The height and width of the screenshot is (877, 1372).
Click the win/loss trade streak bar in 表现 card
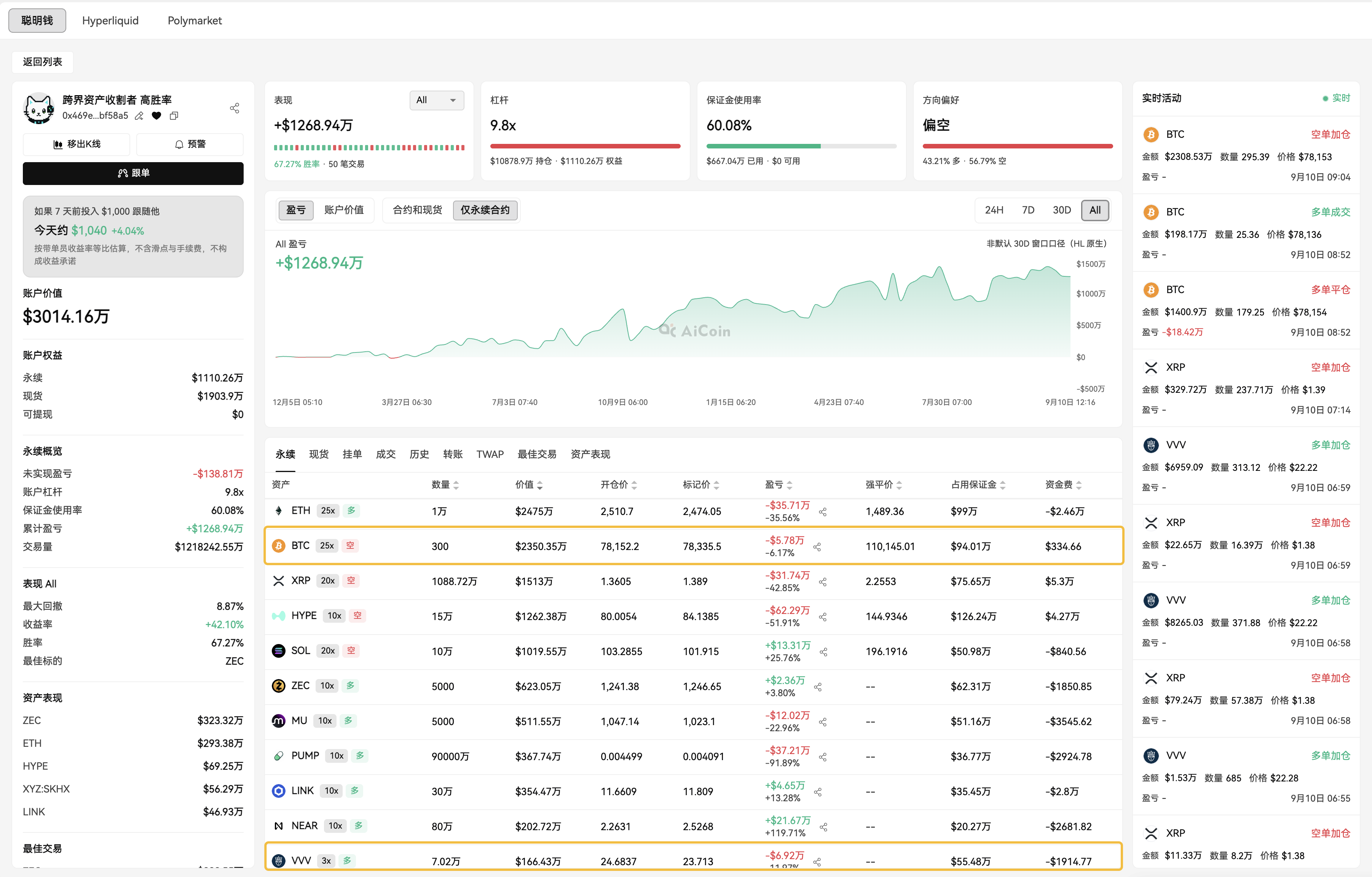click(x=369, y=148)
